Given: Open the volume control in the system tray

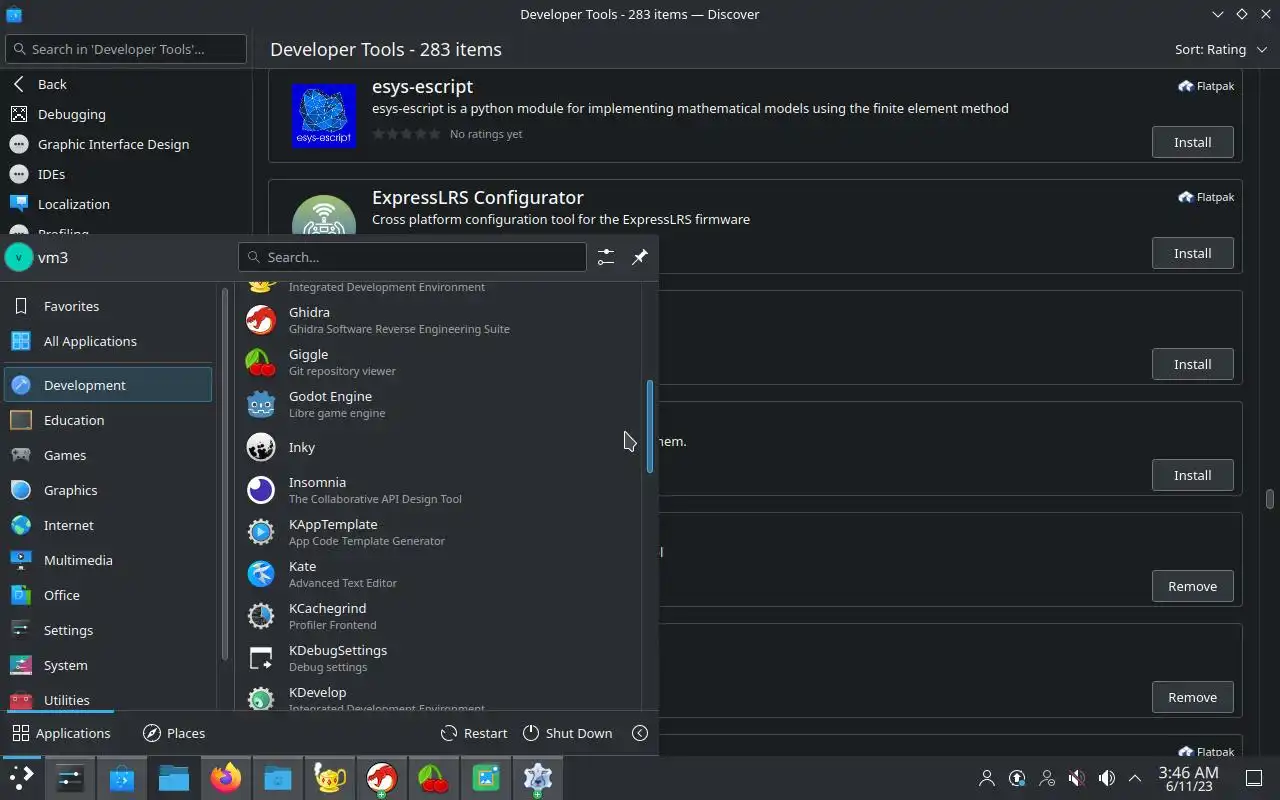Looking at the screenshot, I should [x=1106, y=778].
